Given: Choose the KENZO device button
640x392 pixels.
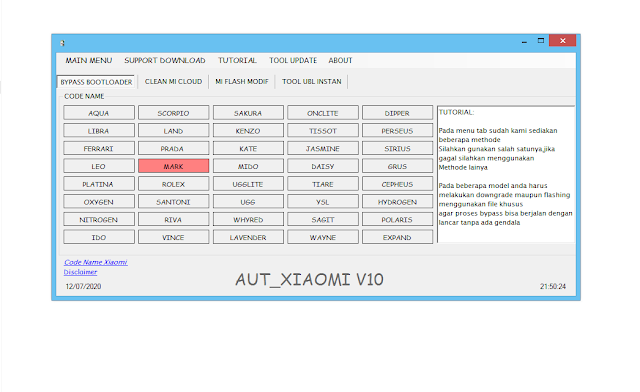Looking at the screenshot, I should [x=248, y=131].
